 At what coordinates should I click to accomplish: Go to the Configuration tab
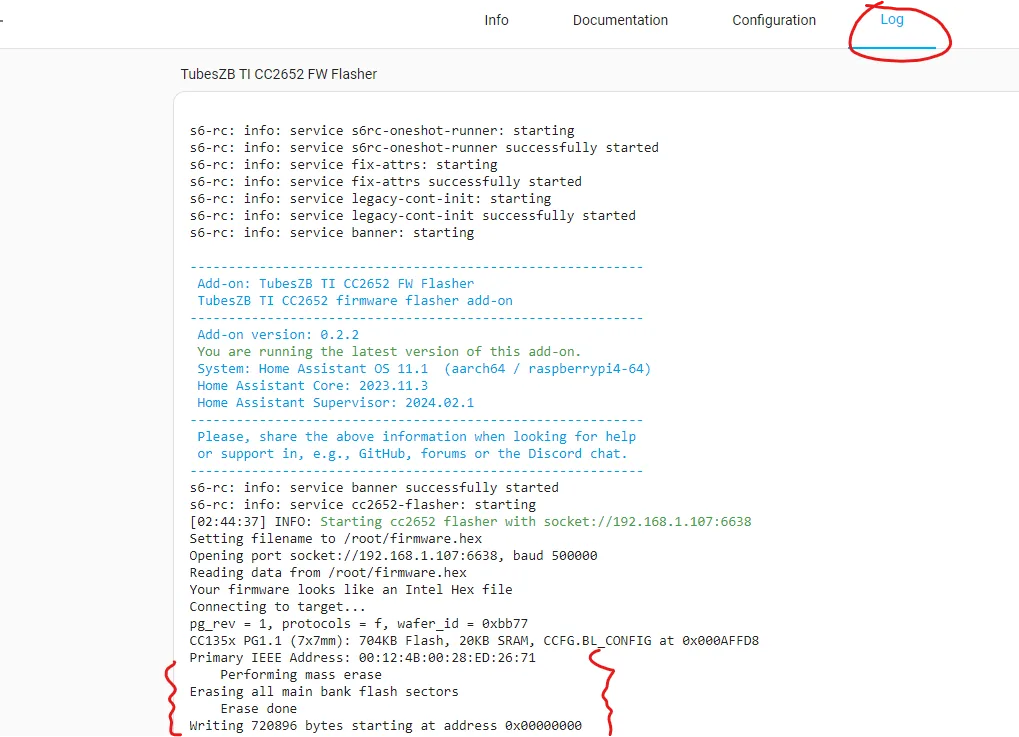coord(773,20)
